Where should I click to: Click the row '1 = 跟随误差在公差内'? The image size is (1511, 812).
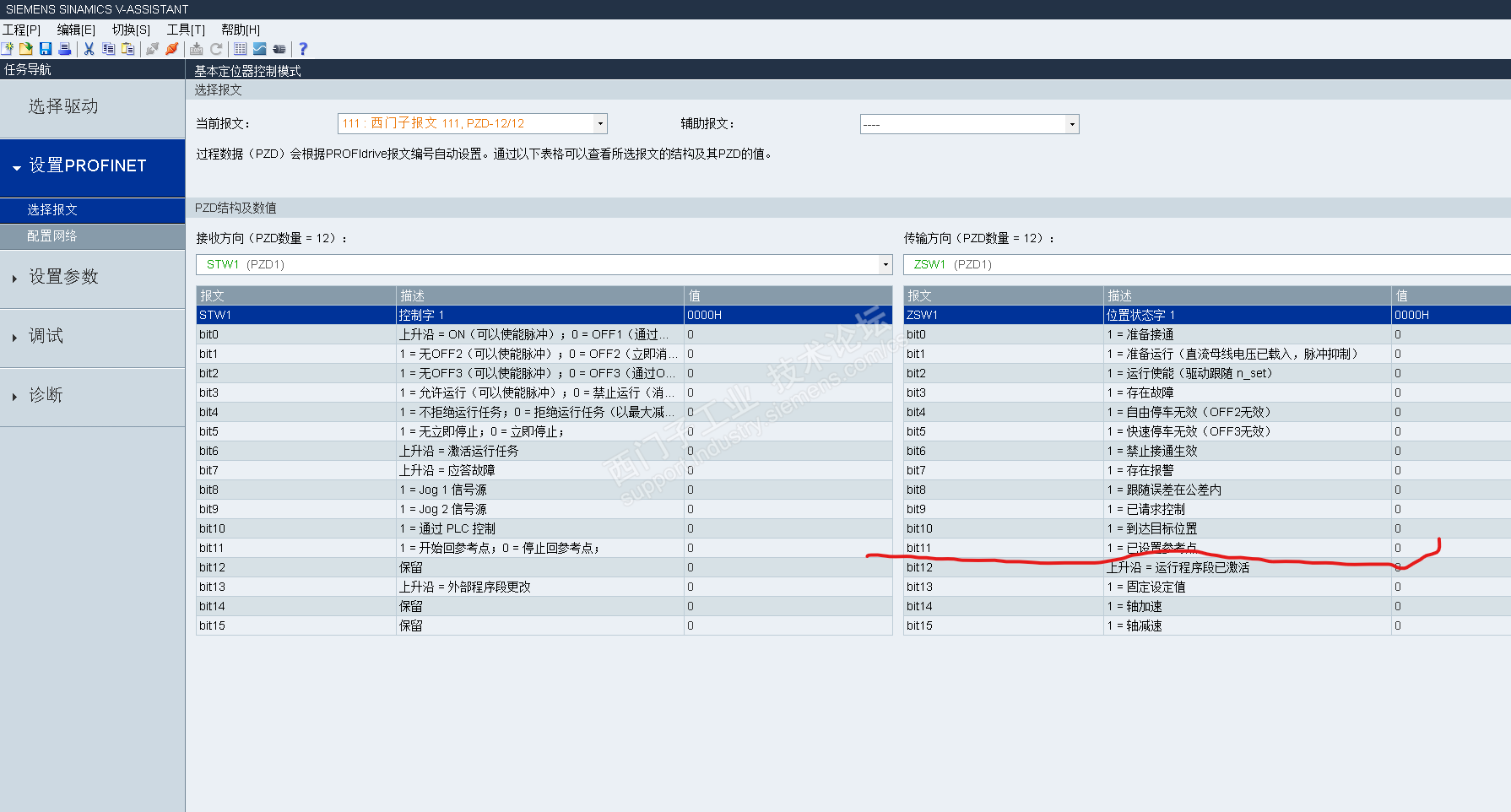click(1207, 490)
